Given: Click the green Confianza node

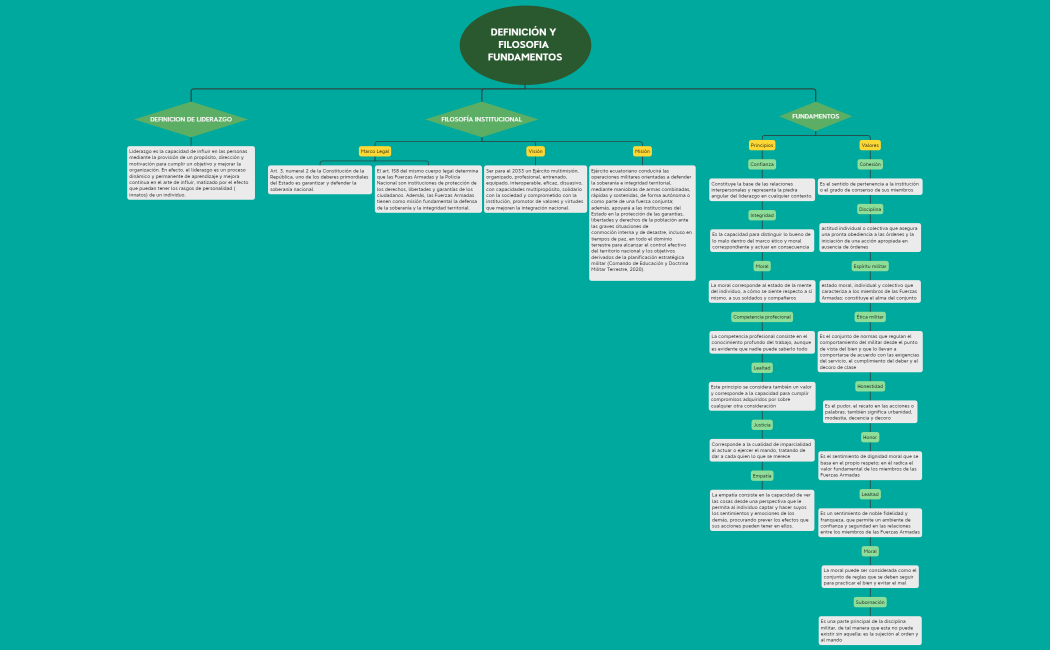Looking at the screenshot, I should click(762, 164).
